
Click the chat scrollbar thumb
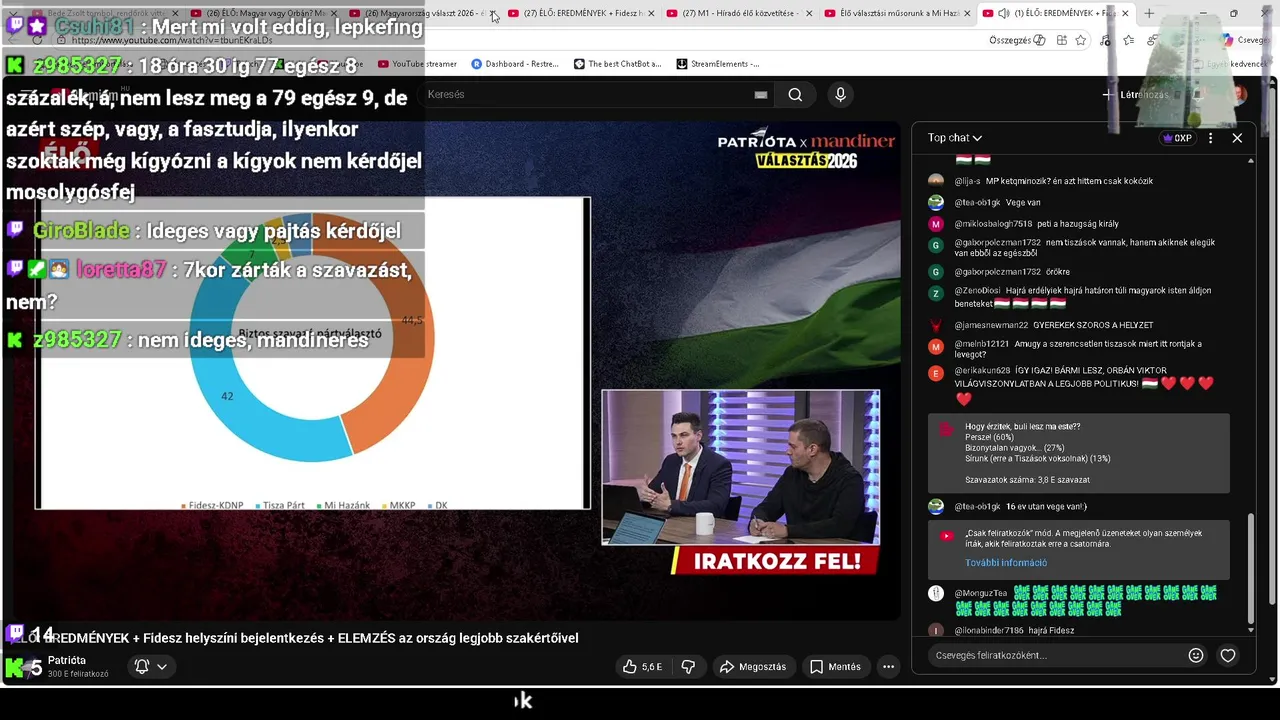coord(1250,568)
